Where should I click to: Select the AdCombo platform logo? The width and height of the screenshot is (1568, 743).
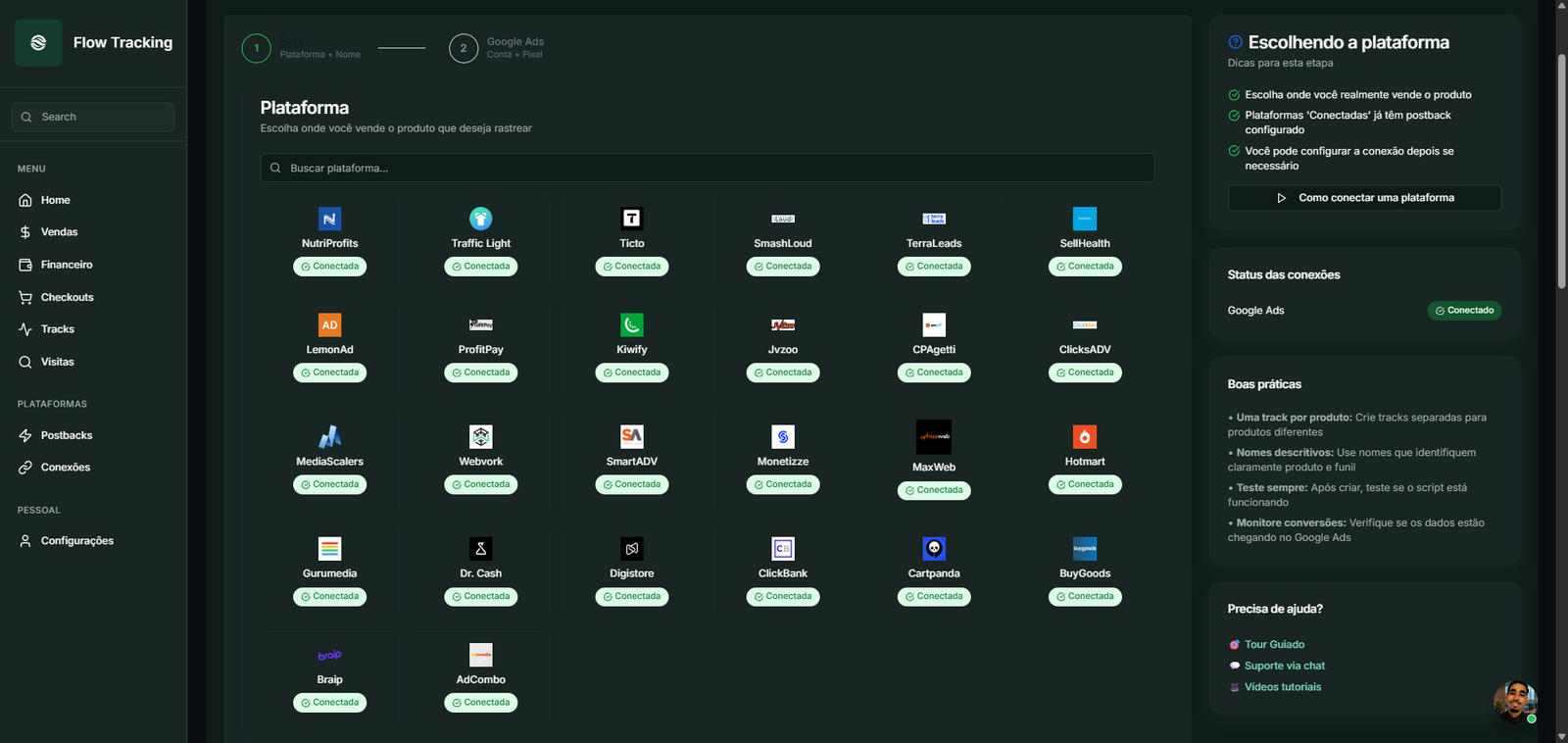(x=480, y=655)
